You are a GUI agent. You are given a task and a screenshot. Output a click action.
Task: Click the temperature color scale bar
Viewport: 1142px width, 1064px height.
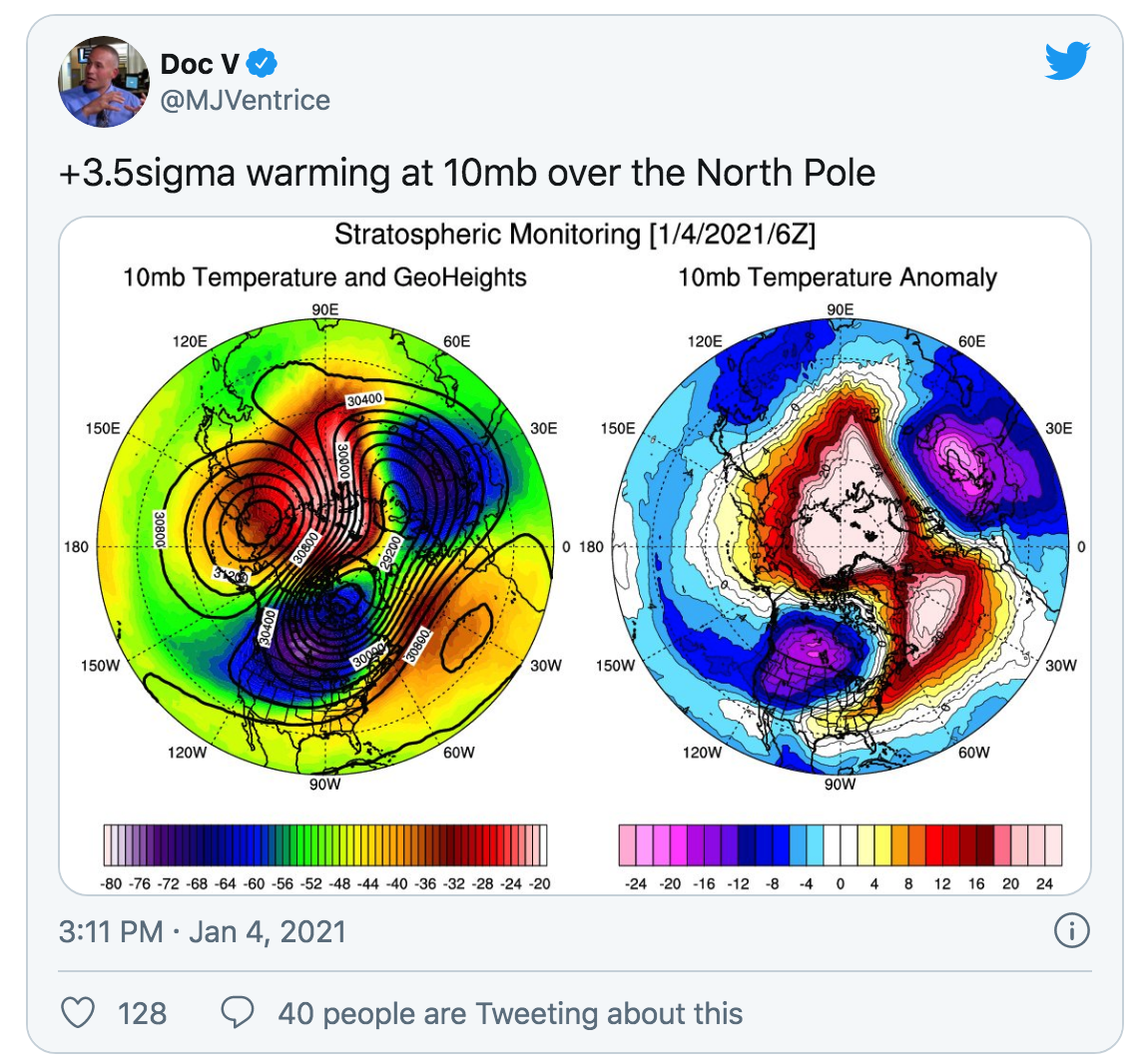325,844
